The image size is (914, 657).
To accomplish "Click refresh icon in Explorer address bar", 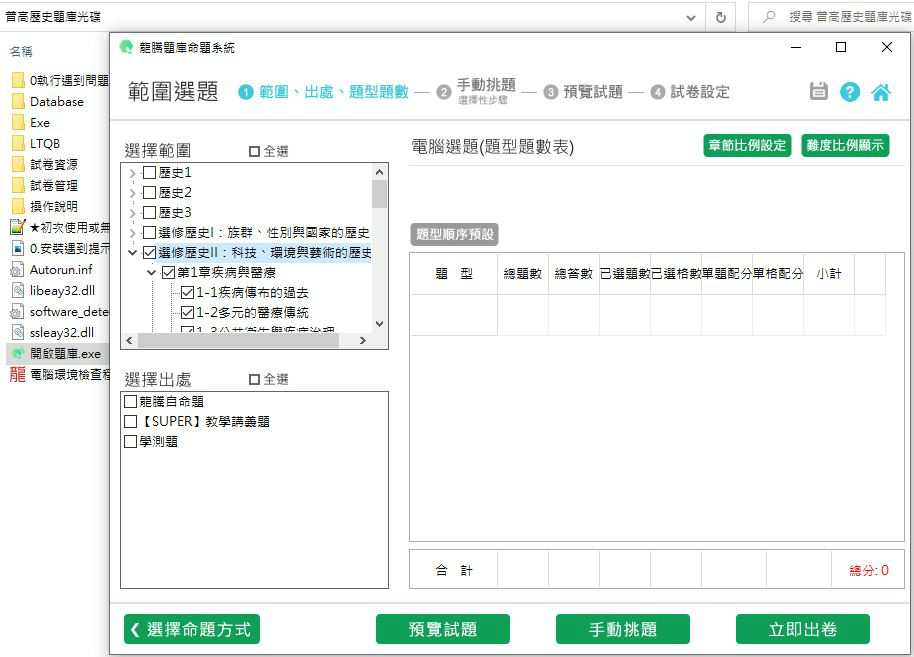I will [x=720, y=17].
